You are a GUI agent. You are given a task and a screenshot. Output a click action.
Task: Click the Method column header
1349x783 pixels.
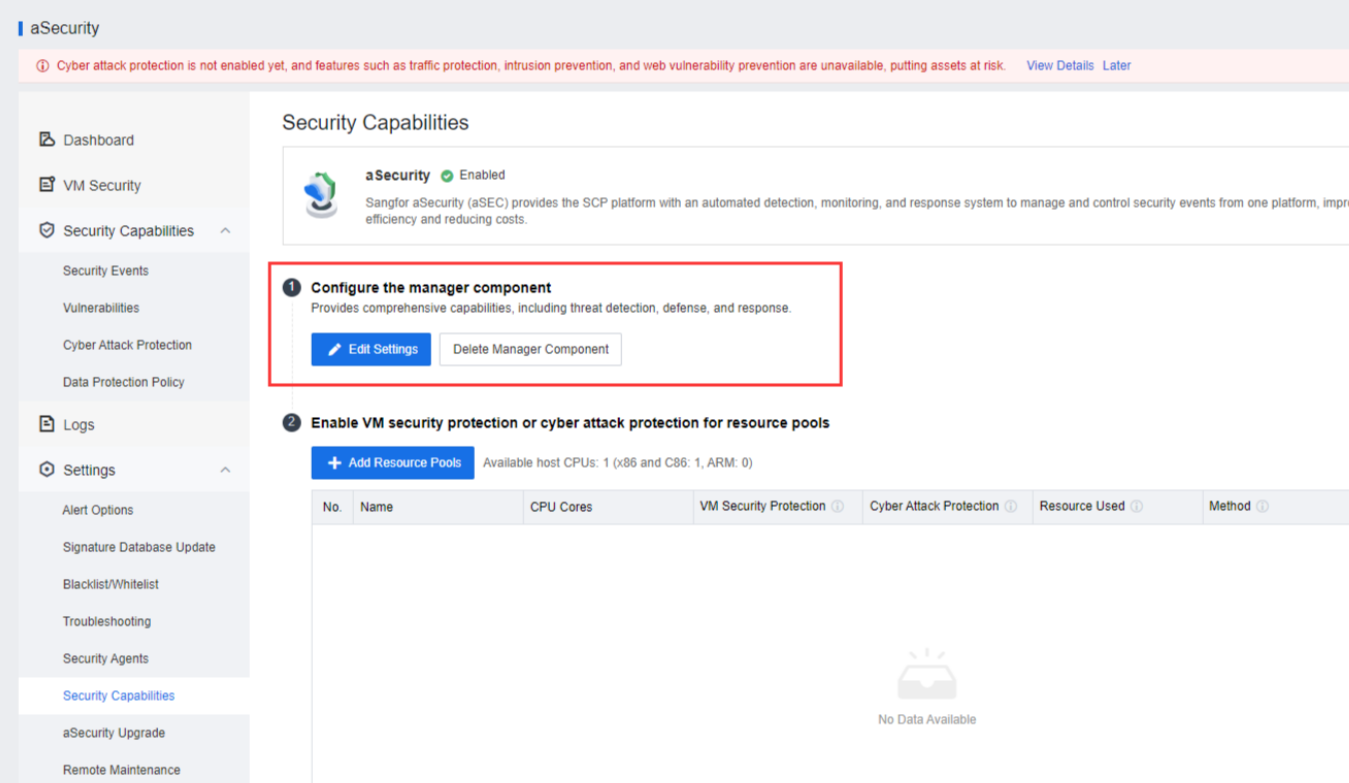[x=1275, y=507]
